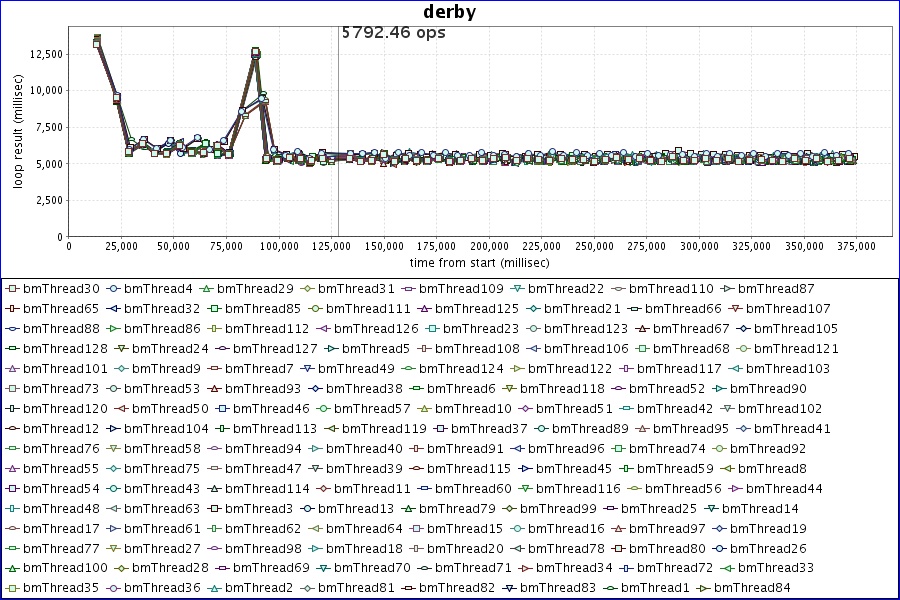Select the bmThread36 legend marker icon
Image resolution: width=900 pixels, height=600 pixels.
point(114,589)
